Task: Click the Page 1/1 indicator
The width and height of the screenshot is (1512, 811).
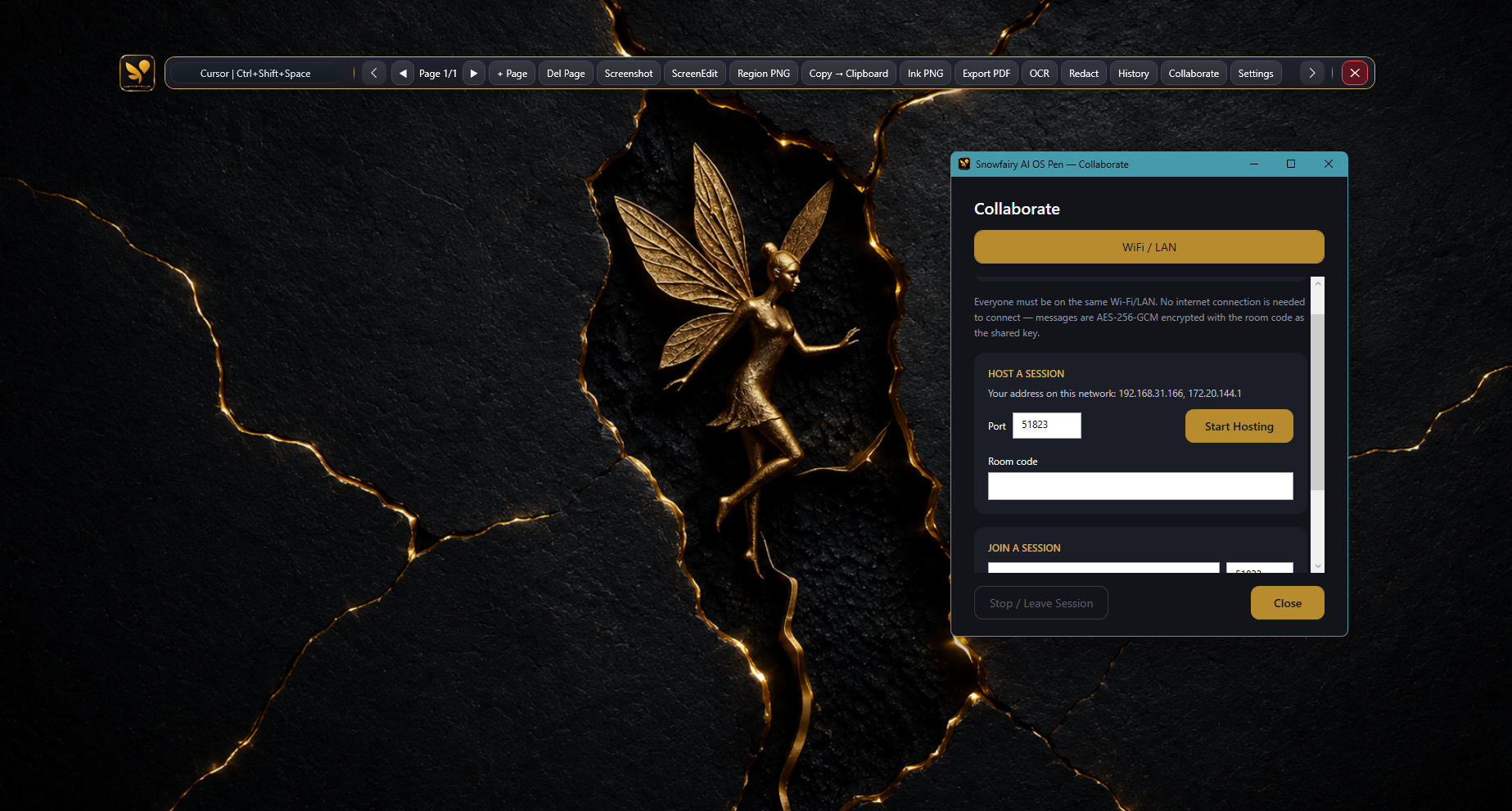Action: pos(438,74)
